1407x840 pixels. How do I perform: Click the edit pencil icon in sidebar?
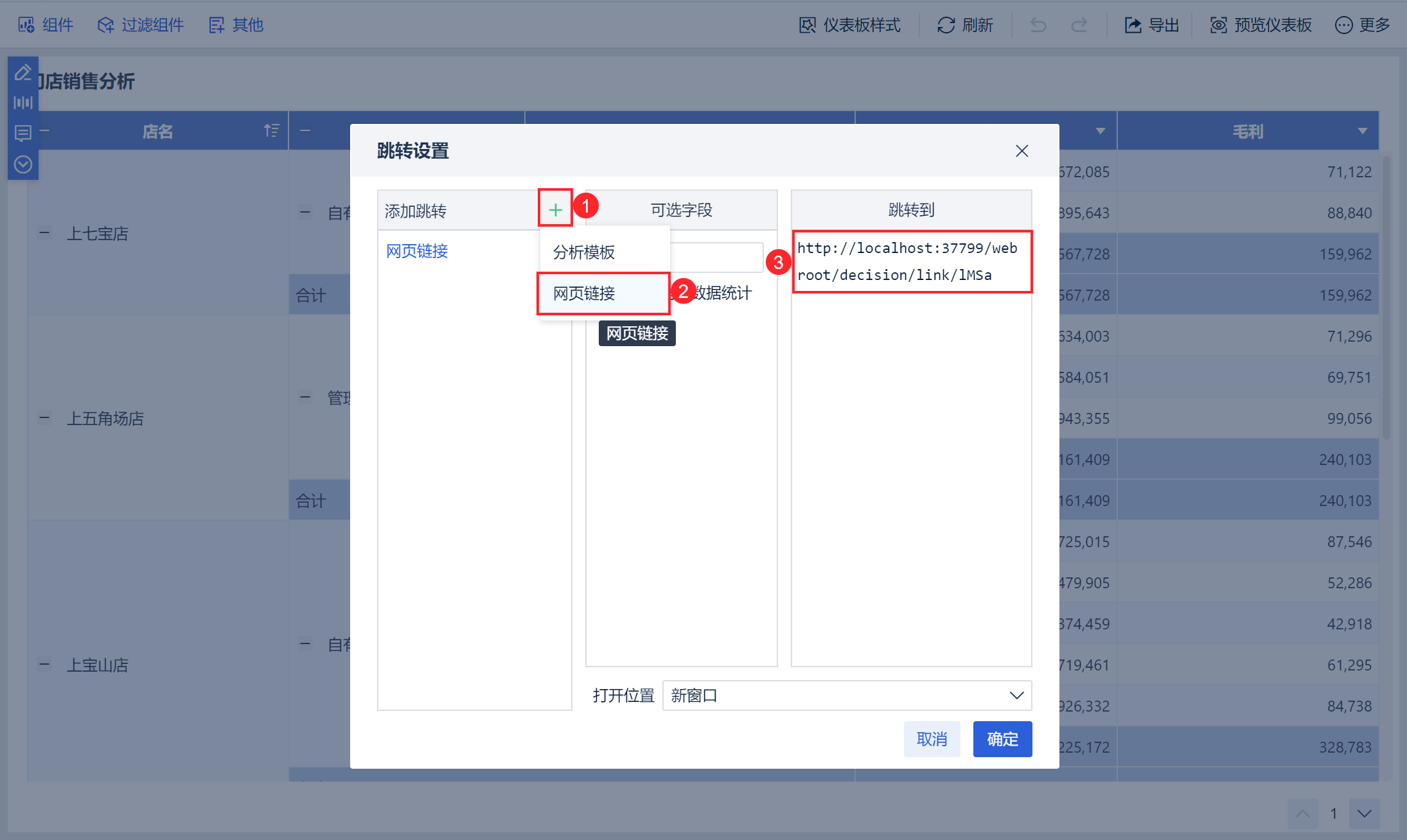23,72
